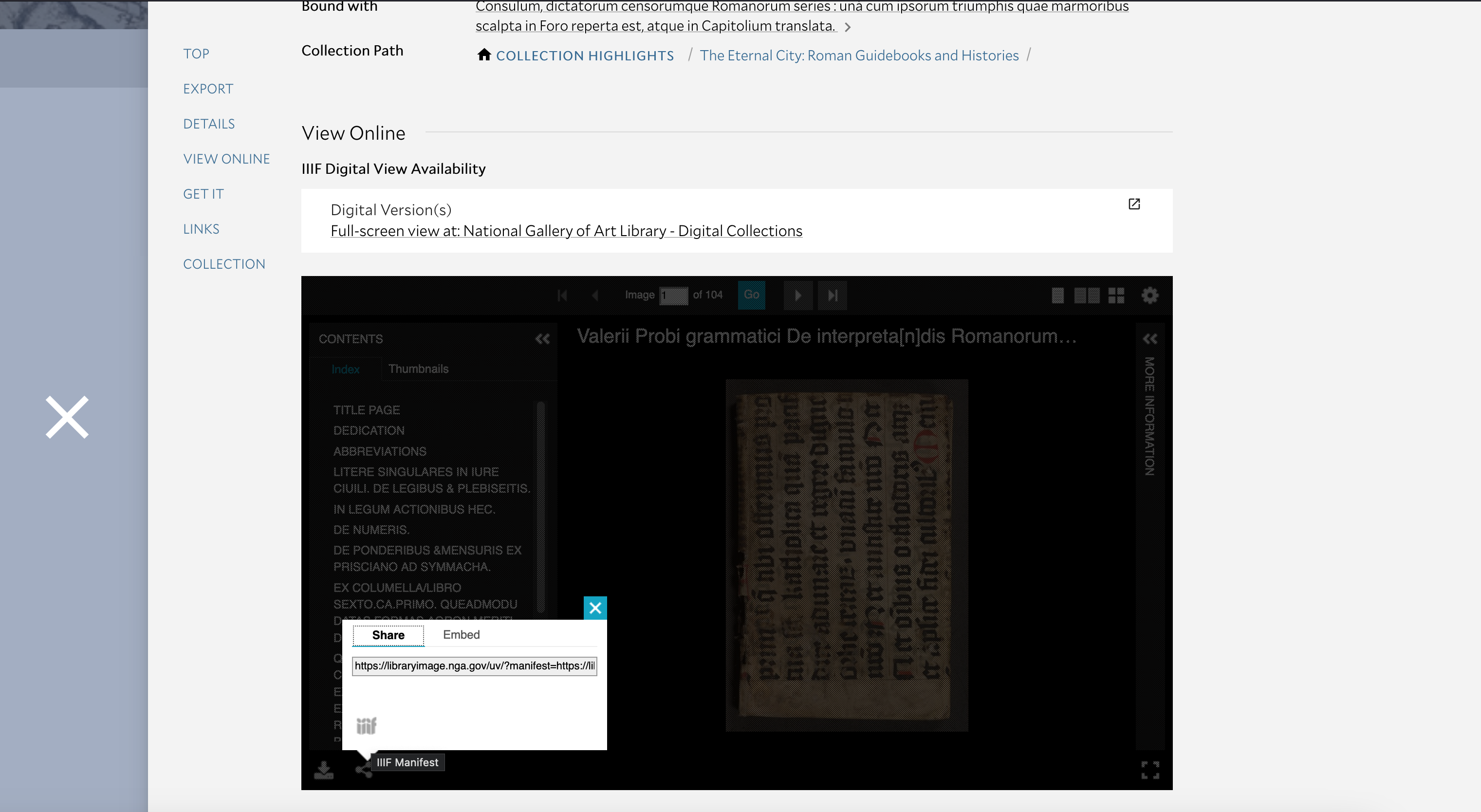Jump to LINKS section

tap(201, 229)
